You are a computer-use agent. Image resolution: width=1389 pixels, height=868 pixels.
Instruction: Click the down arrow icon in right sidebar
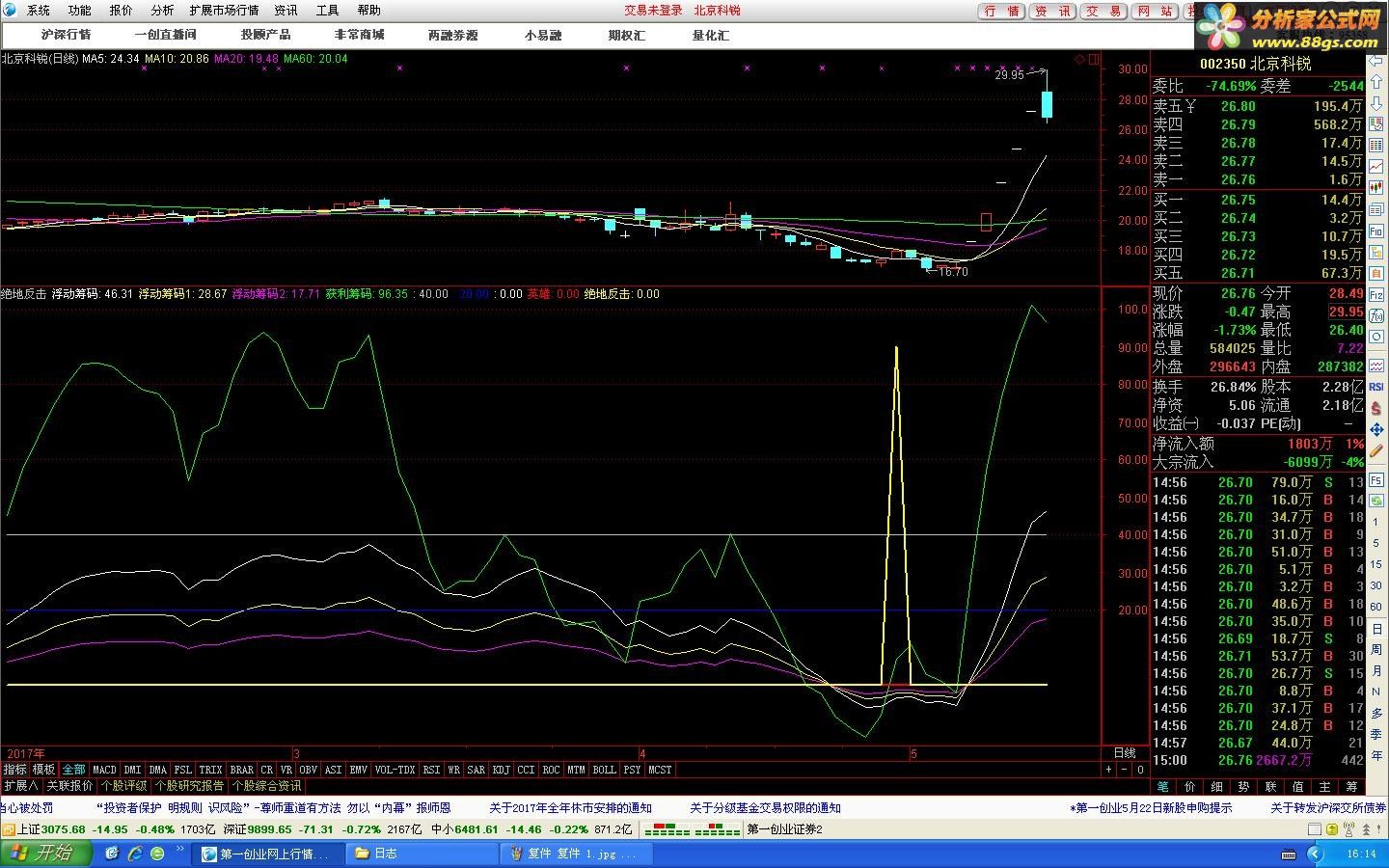(1376, 102)
